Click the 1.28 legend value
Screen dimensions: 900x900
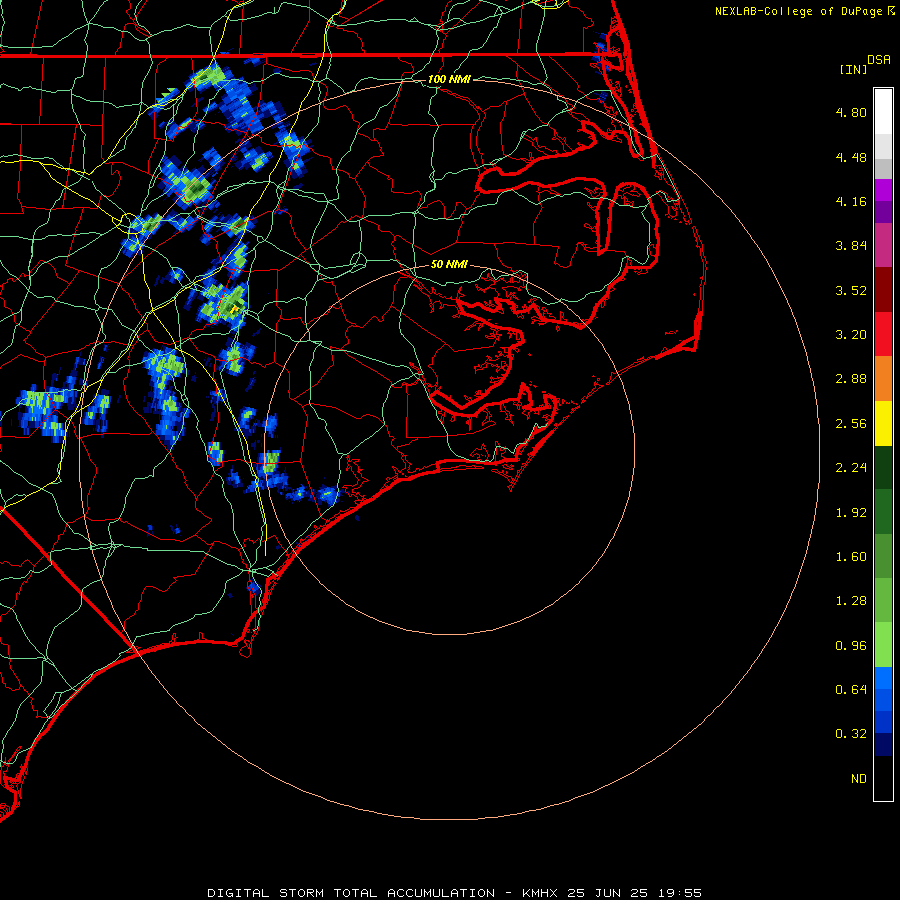tap(851, 601)
